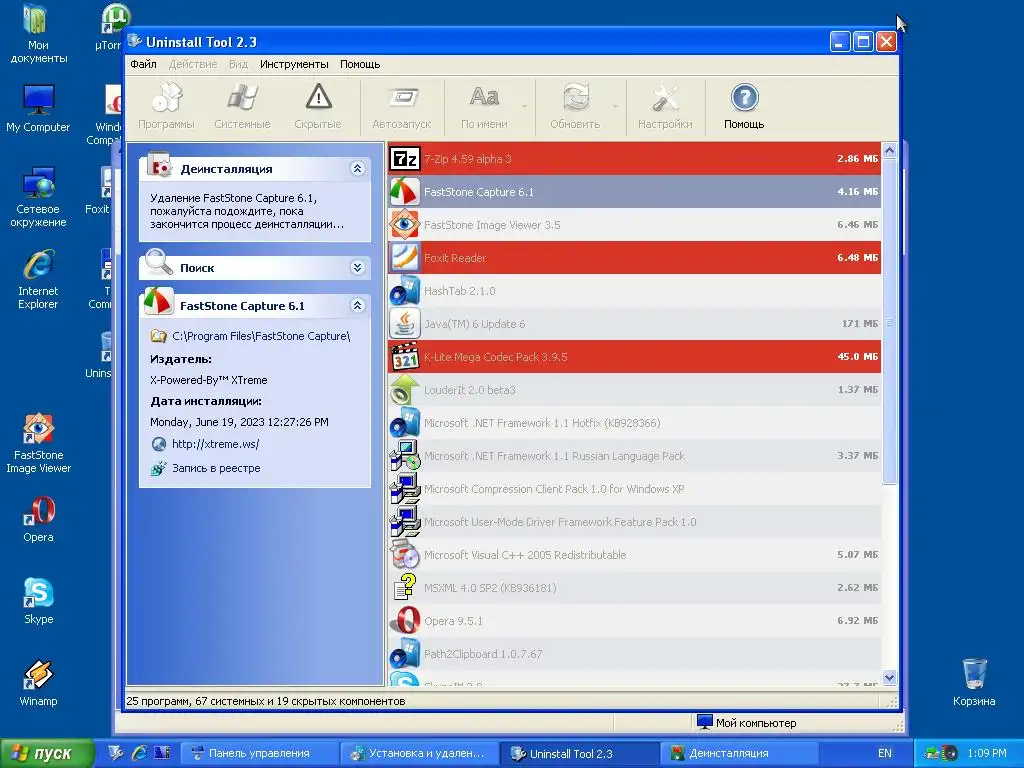The height and width of the screenshot is (768, 1024).
Task: Select FastStone Image Viewer 3.5 eye icon
Action: [405, 225]
